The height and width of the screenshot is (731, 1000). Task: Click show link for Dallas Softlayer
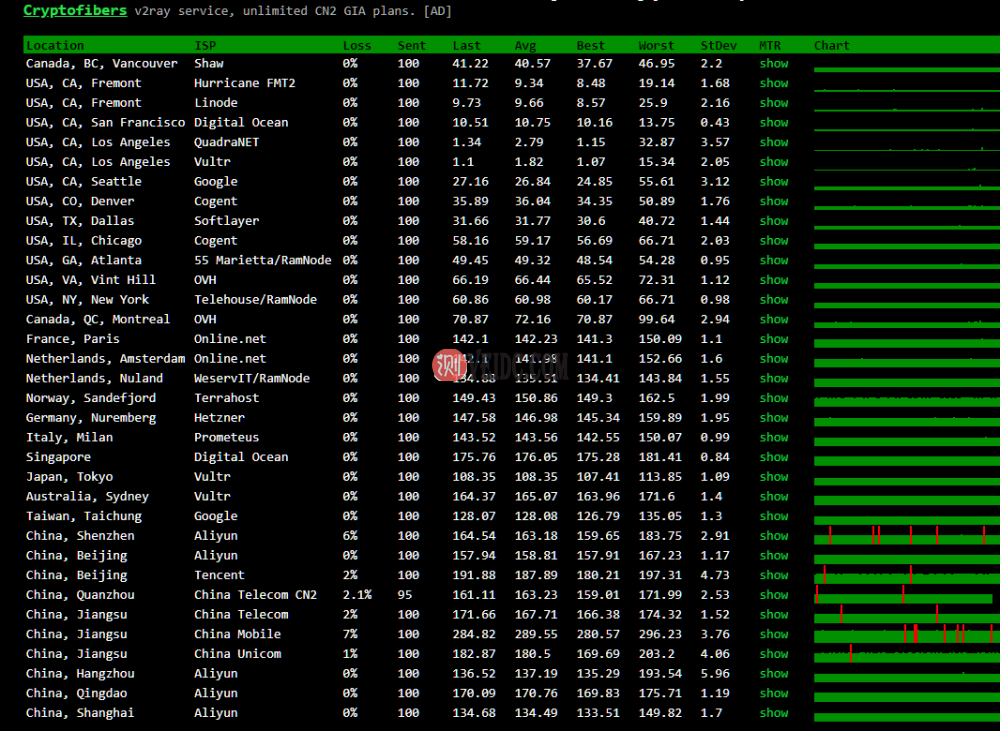point(773,221)
